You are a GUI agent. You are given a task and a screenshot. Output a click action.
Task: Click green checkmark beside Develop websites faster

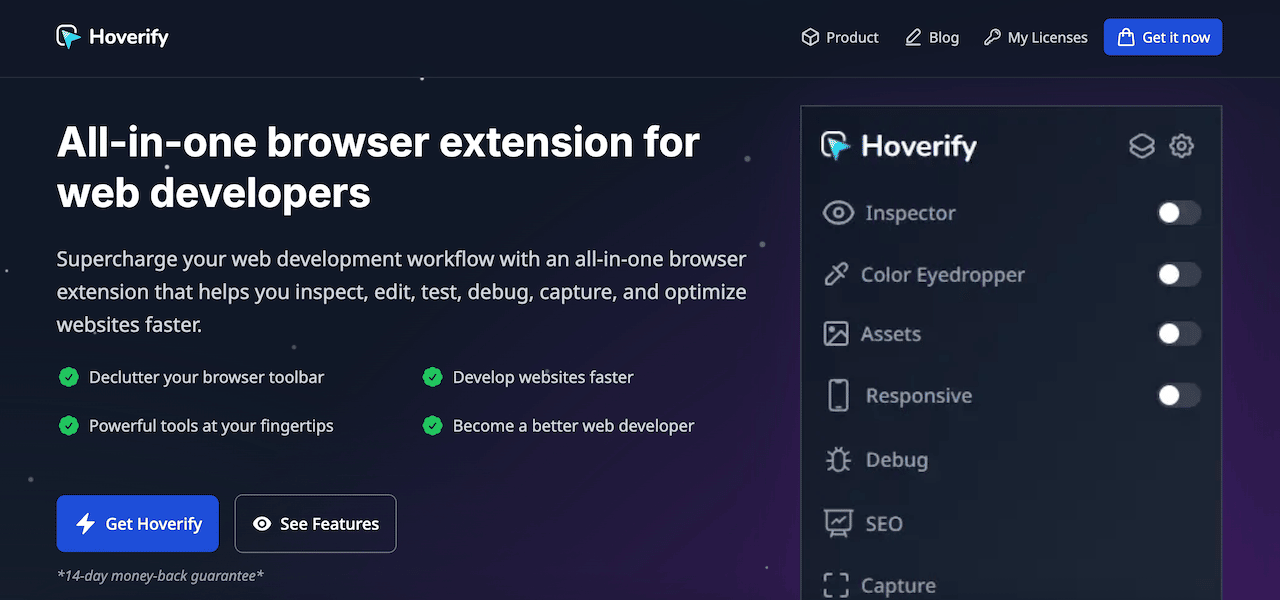point(432,377)
